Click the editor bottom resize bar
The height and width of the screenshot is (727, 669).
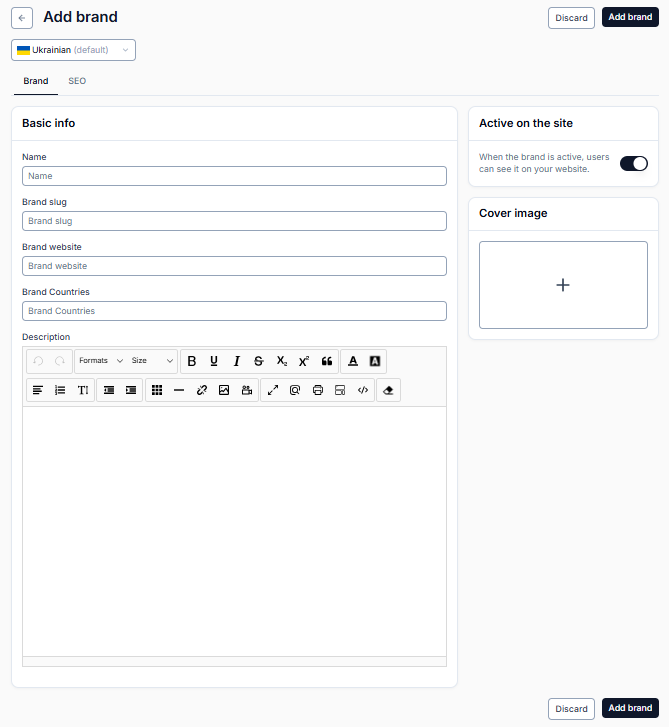coord(234,662)
